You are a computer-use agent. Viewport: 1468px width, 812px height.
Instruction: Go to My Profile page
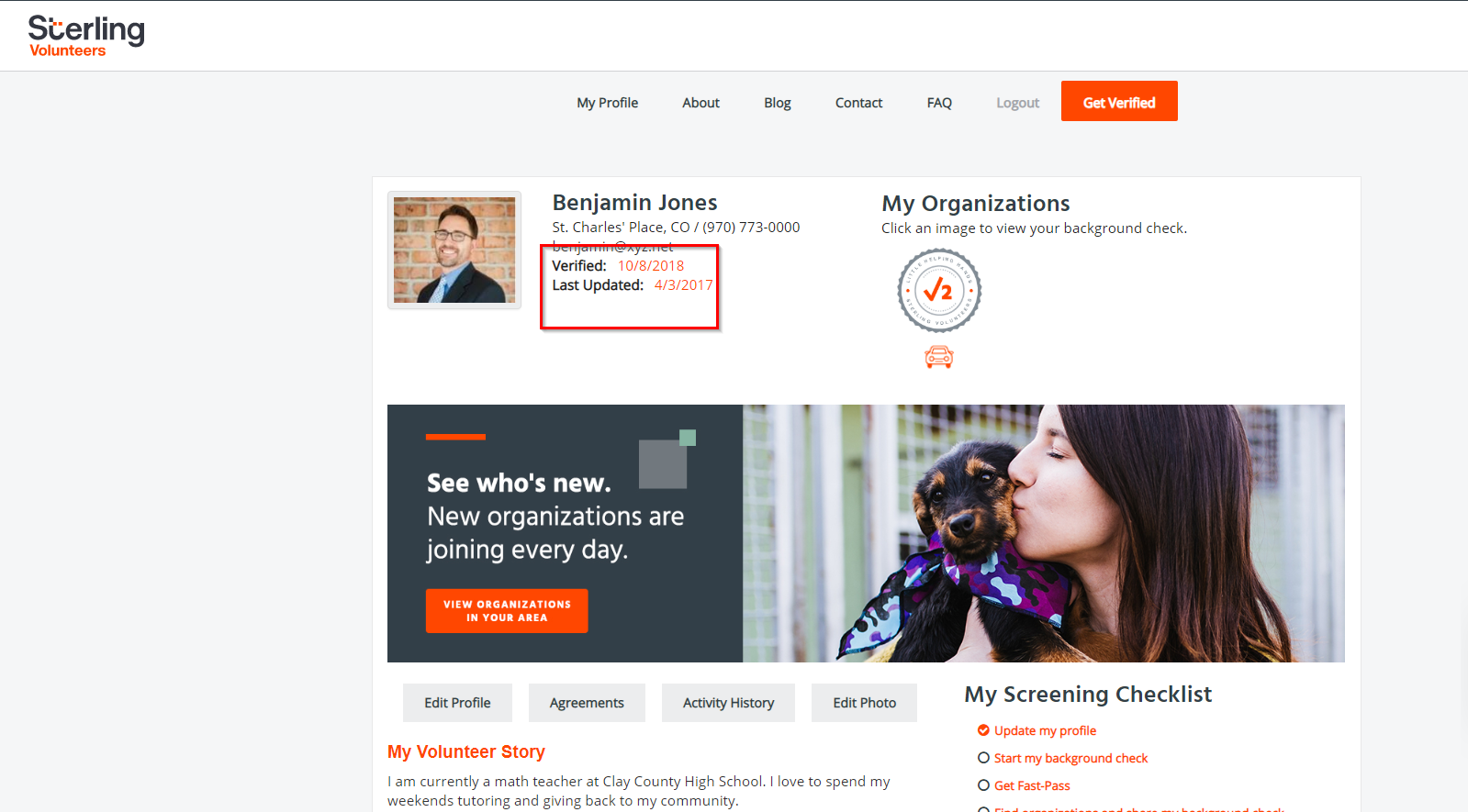click(x=608, y=103)
